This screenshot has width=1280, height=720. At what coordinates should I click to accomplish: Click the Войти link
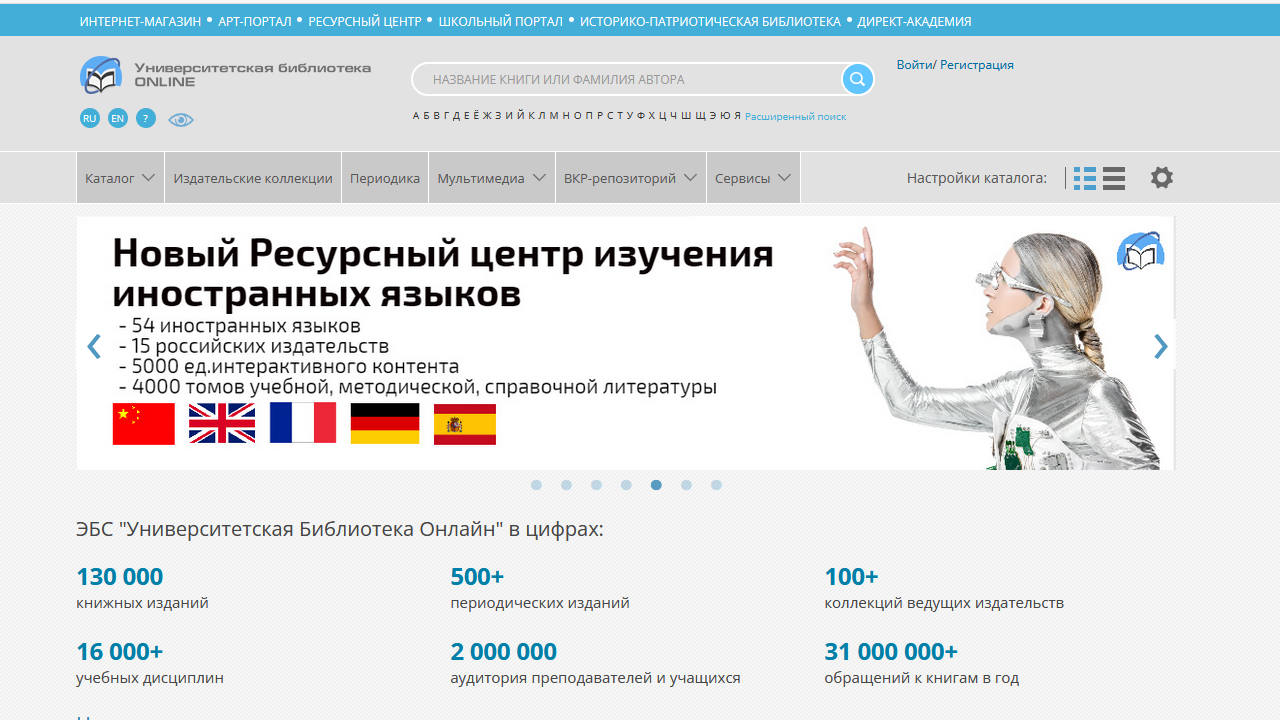click(x=912, y=65)
